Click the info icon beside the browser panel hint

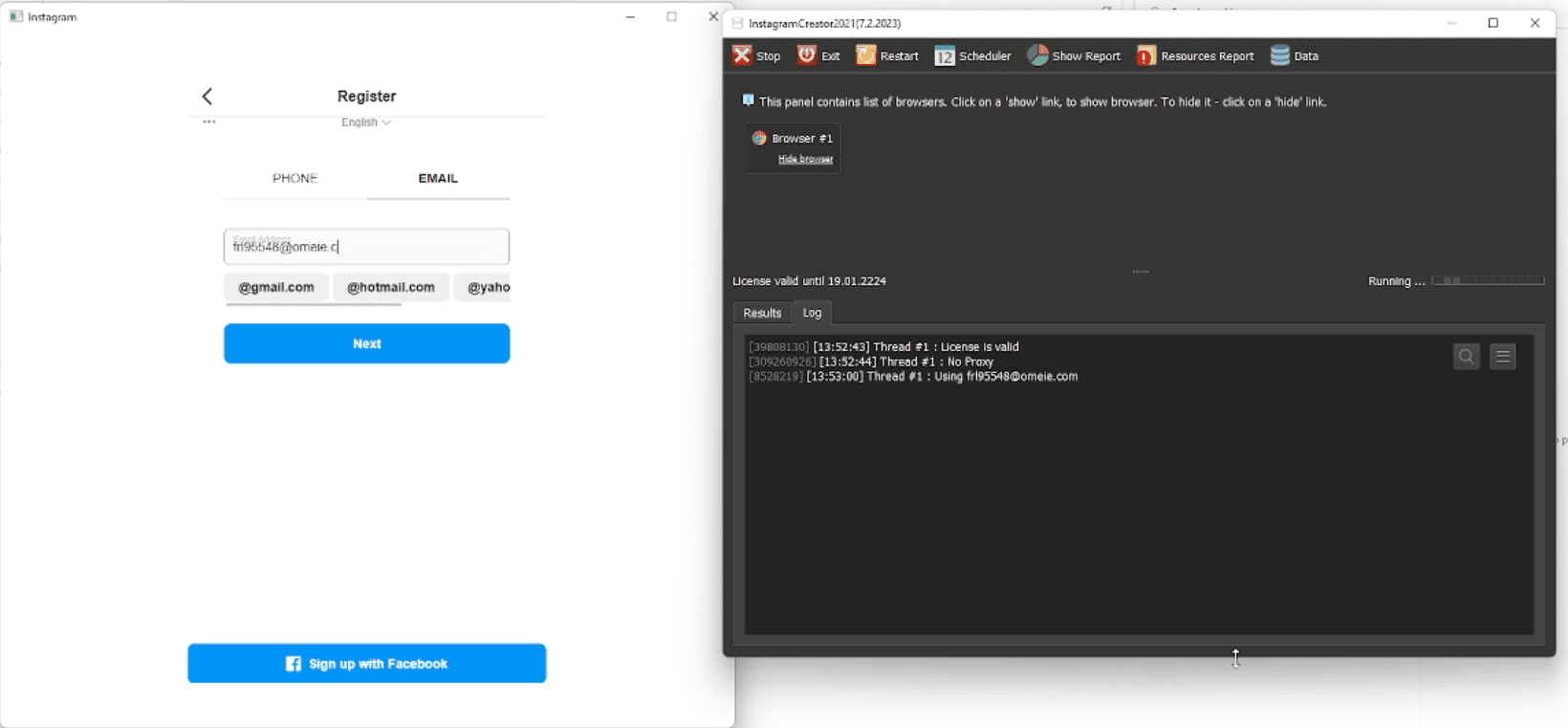coord(748,100)
